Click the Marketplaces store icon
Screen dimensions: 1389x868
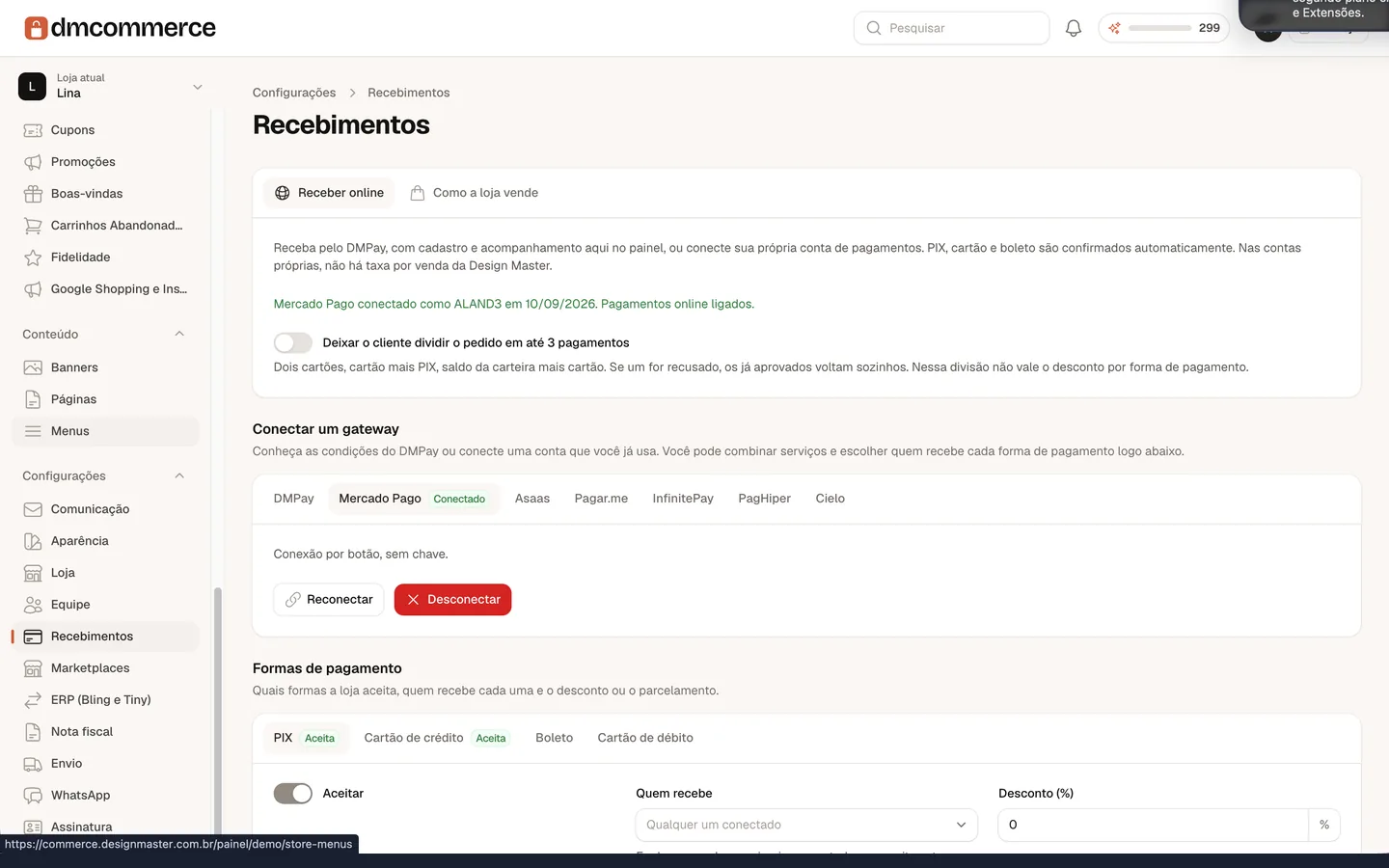[33, 668]
